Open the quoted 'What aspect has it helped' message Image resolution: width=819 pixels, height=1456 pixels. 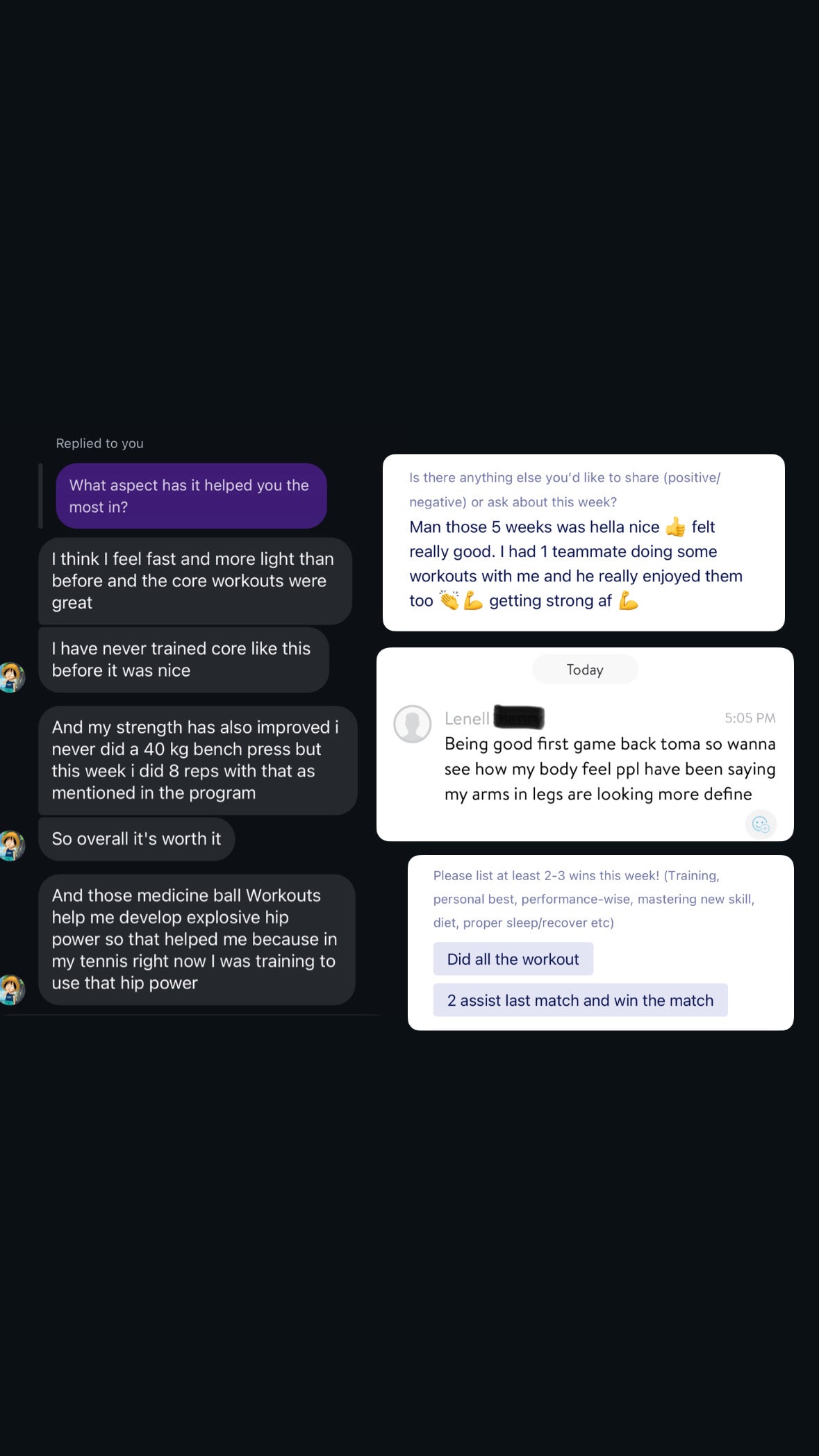[191, 496]
